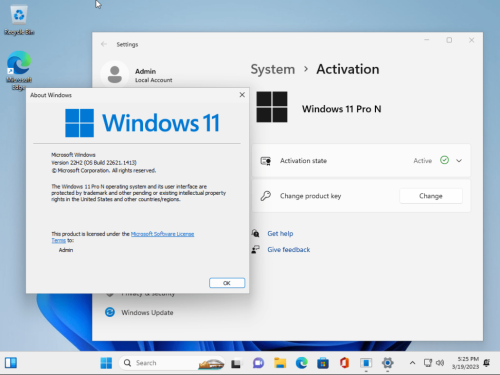The image size is (500, 375).
Task: Switch to the About Windows taskbar item
Action: pyautogui.click(x=366, y=363)
